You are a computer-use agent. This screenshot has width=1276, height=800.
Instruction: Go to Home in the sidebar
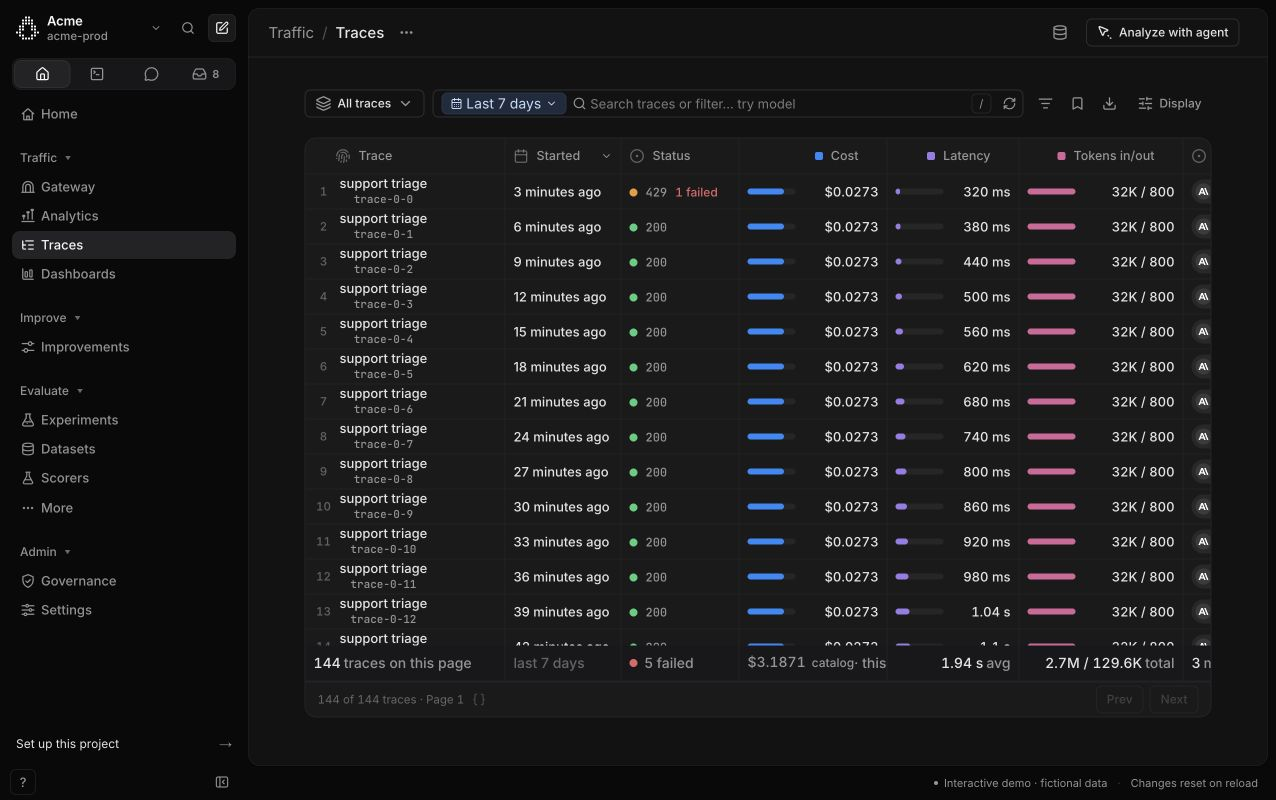click(x=124, y=114)
